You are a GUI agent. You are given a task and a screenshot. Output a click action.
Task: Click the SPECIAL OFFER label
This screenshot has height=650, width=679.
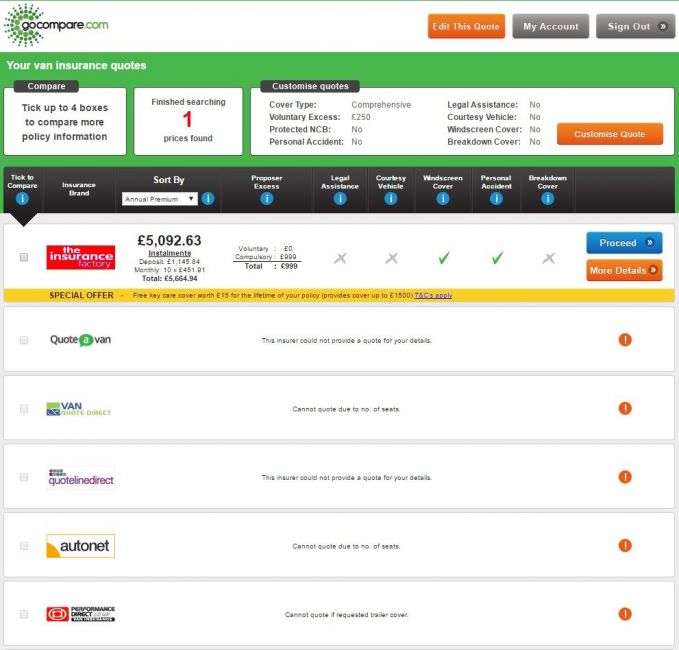click(81, 295)
